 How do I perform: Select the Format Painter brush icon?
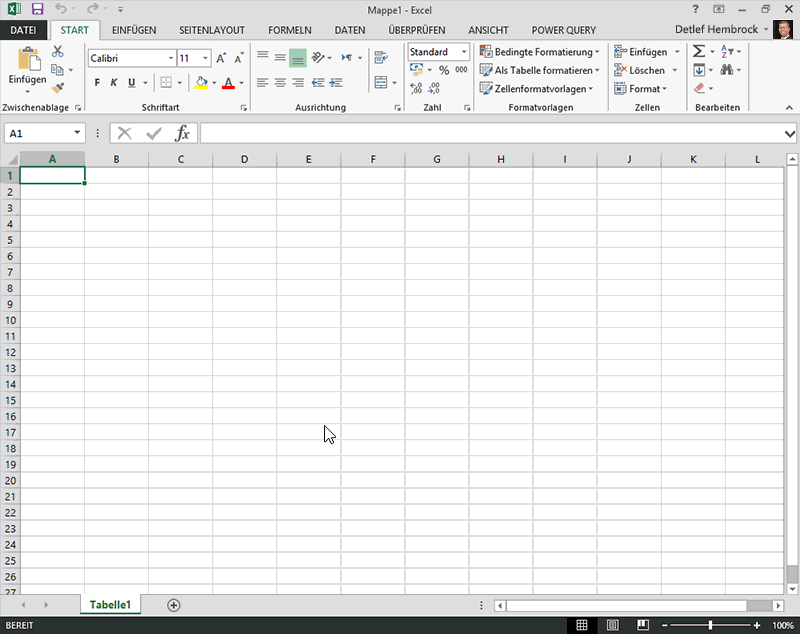[x=58, y=88]
